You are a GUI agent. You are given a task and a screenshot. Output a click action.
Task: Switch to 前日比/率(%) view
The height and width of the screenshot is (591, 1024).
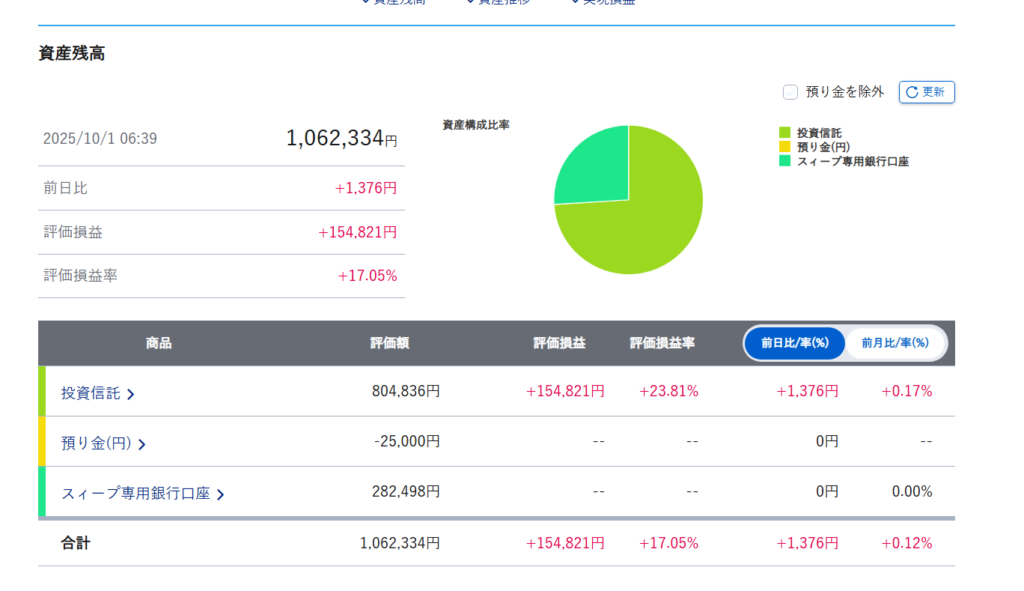(x=795, y=343)
